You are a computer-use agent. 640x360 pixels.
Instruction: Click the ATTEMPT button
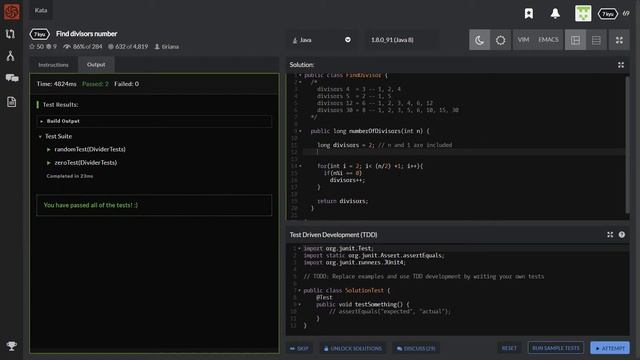coord(610,348)
